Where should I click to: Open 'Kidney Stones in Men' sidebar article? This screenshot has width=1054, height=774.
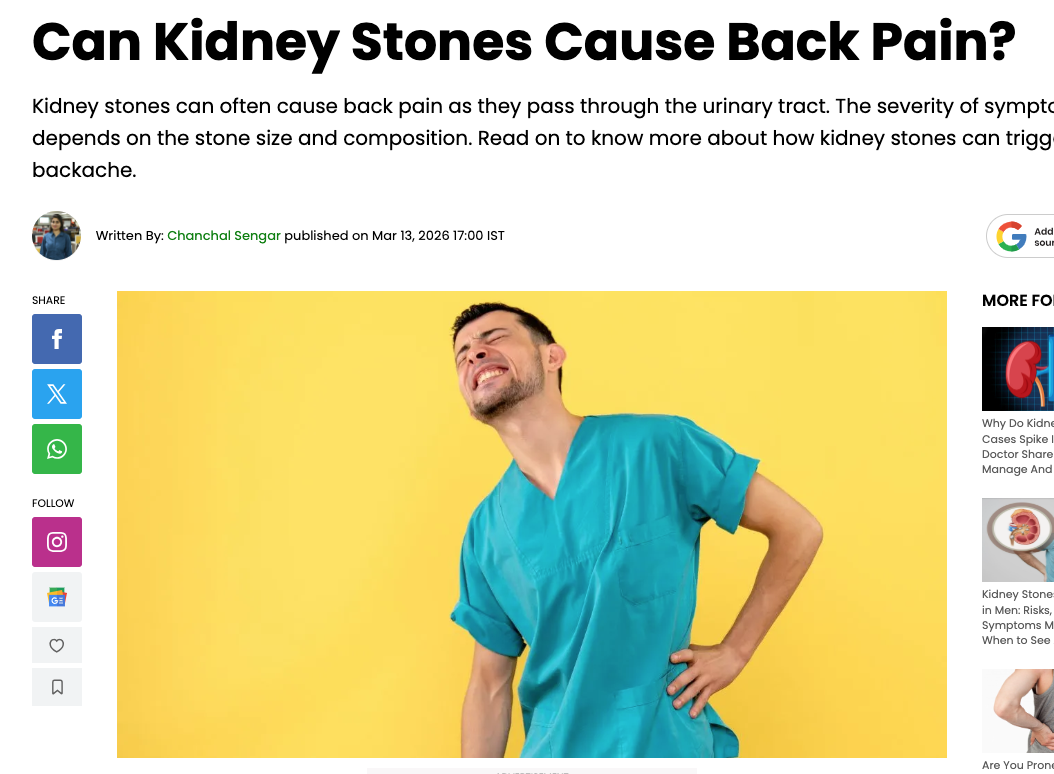coord(1018,617)
